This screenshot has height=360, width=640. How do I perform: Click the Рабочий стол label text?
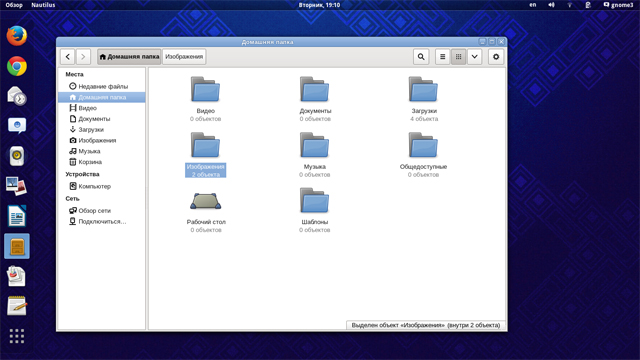coord(206,222)
